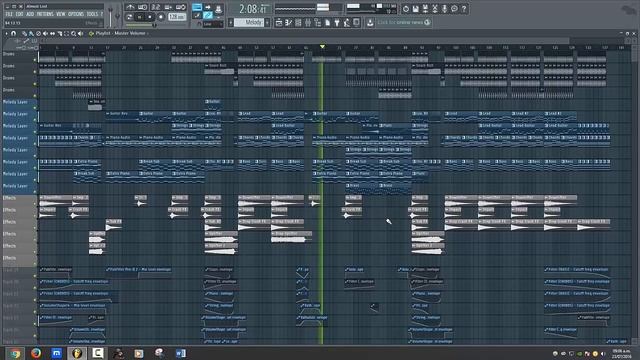Toggle the typing keyboard to piano button

click(x=197, y=7)
